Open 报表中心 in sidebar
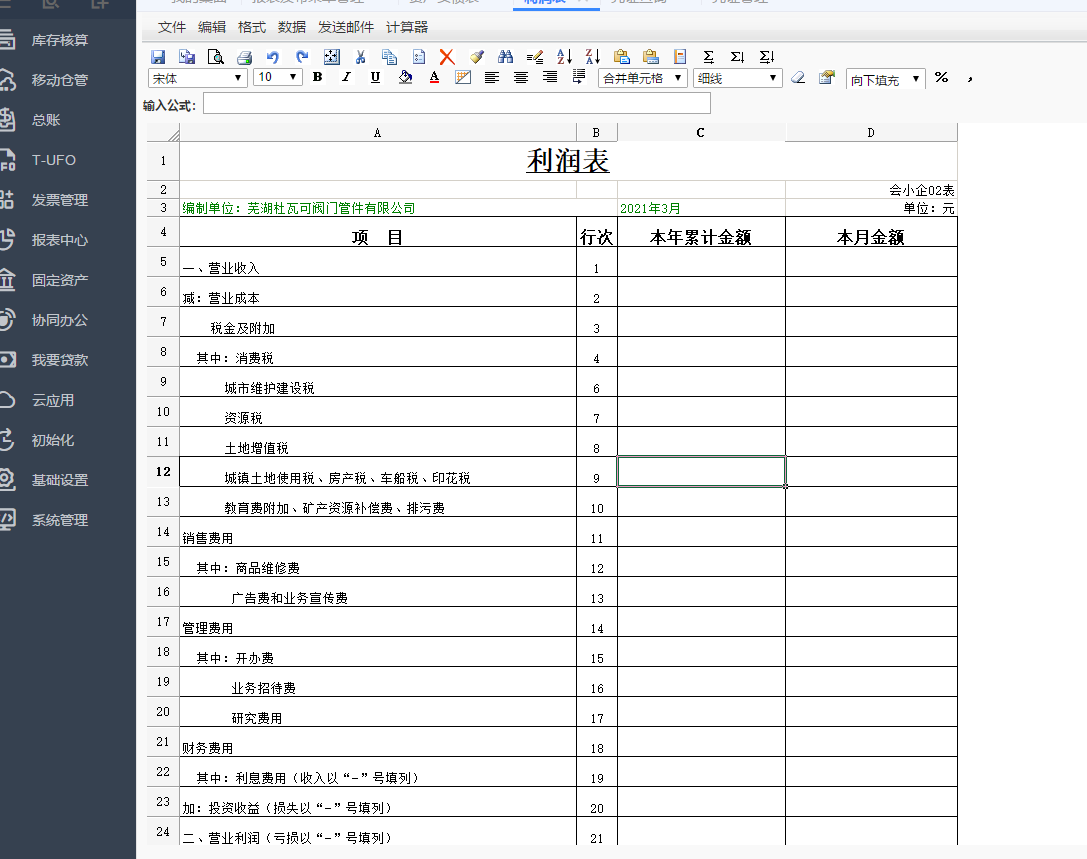This screenshot has width=1087, height=859. click(60, 240)
